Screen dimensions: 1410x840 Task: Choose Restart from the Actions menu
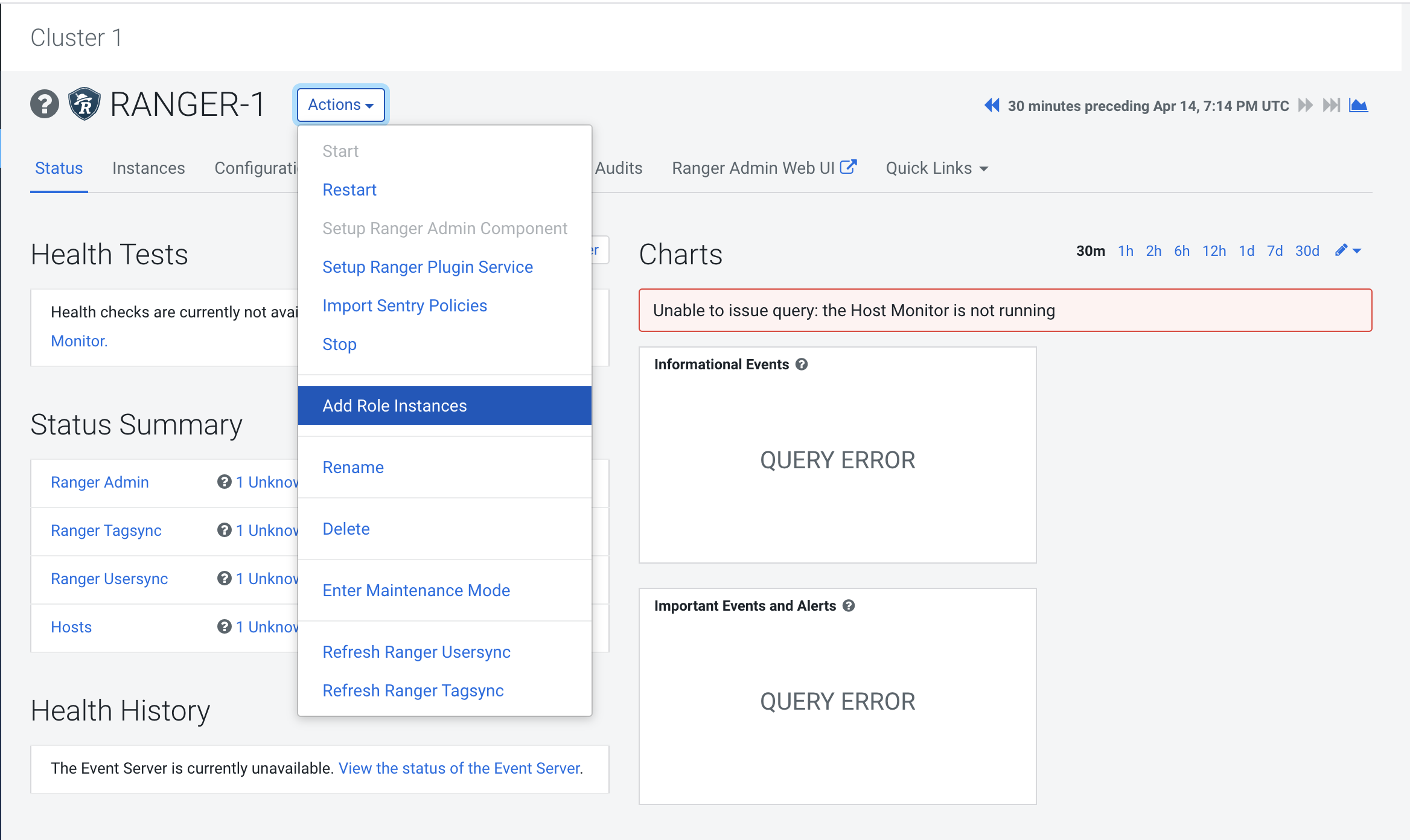[349, 190]
